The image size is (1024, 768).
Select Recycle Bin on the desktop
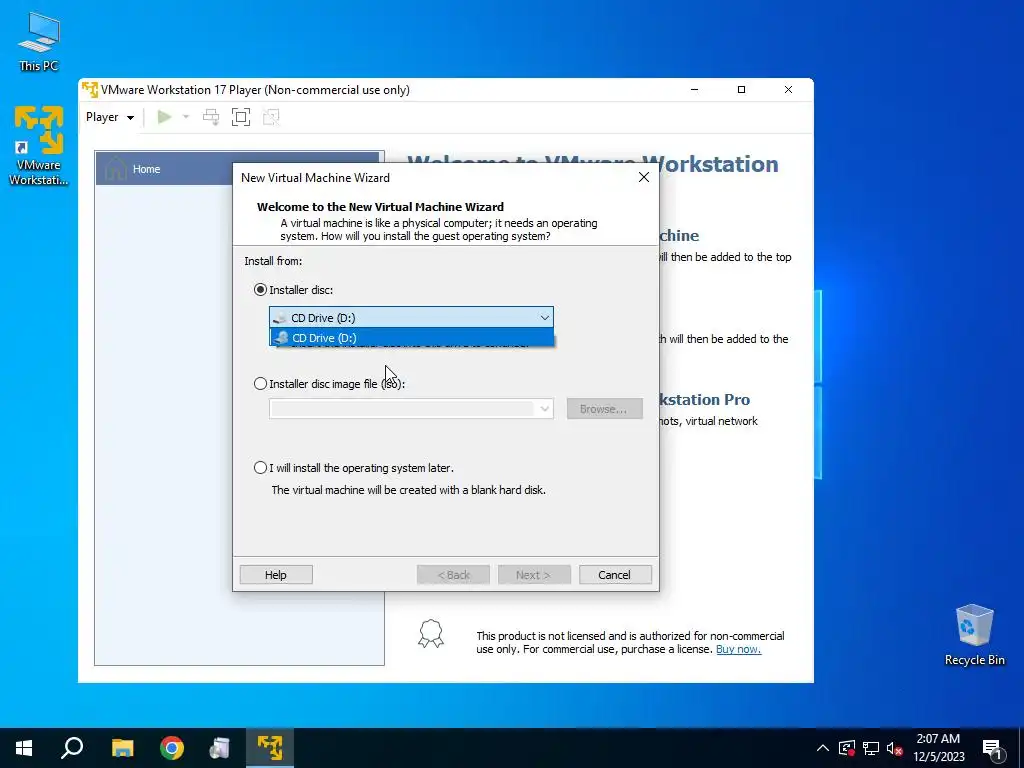click(x=974, y=635)
